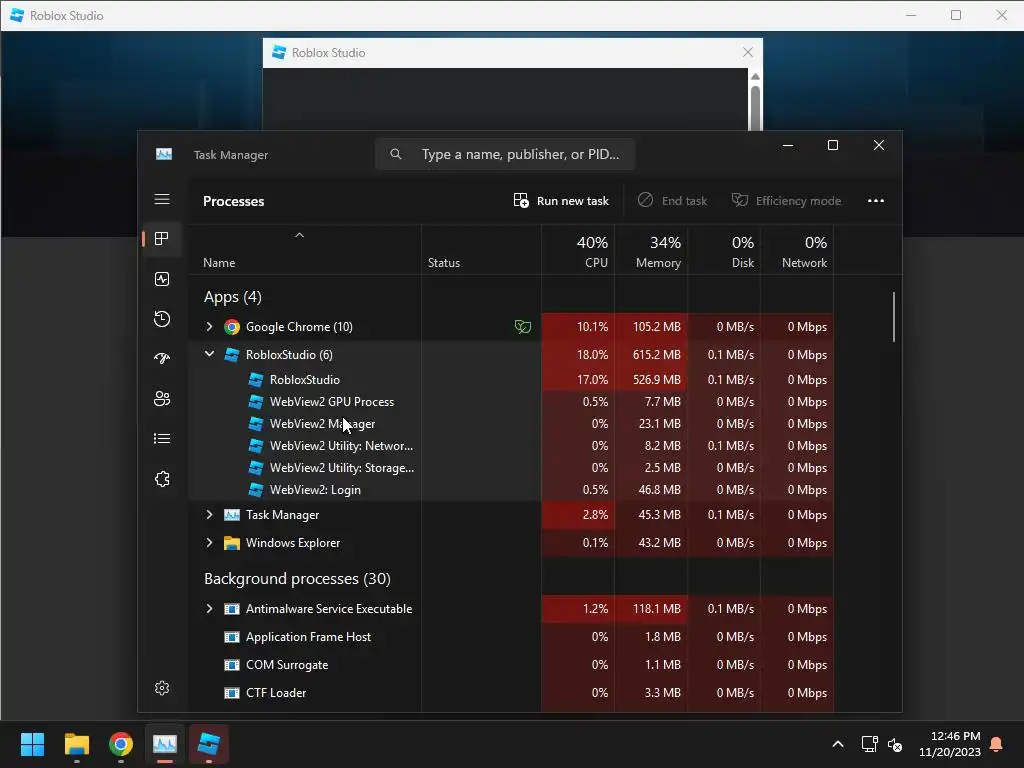Open the Users sidebar icon
The width and height of the screenshot is (1024, 768).
162,399
